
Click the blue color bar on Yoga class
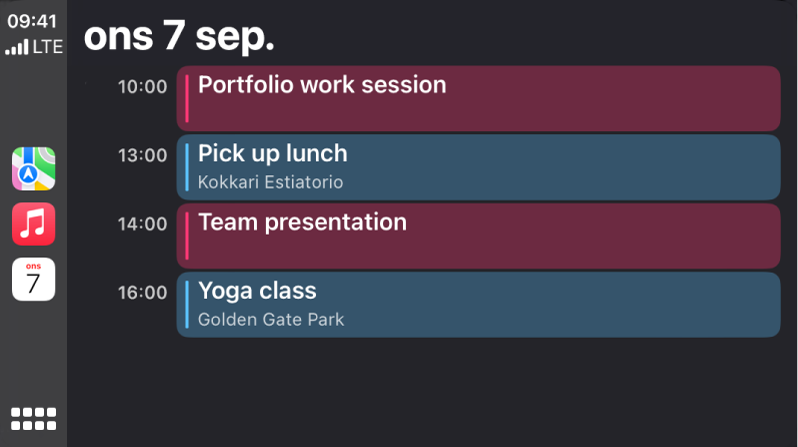tap(187, 304)
